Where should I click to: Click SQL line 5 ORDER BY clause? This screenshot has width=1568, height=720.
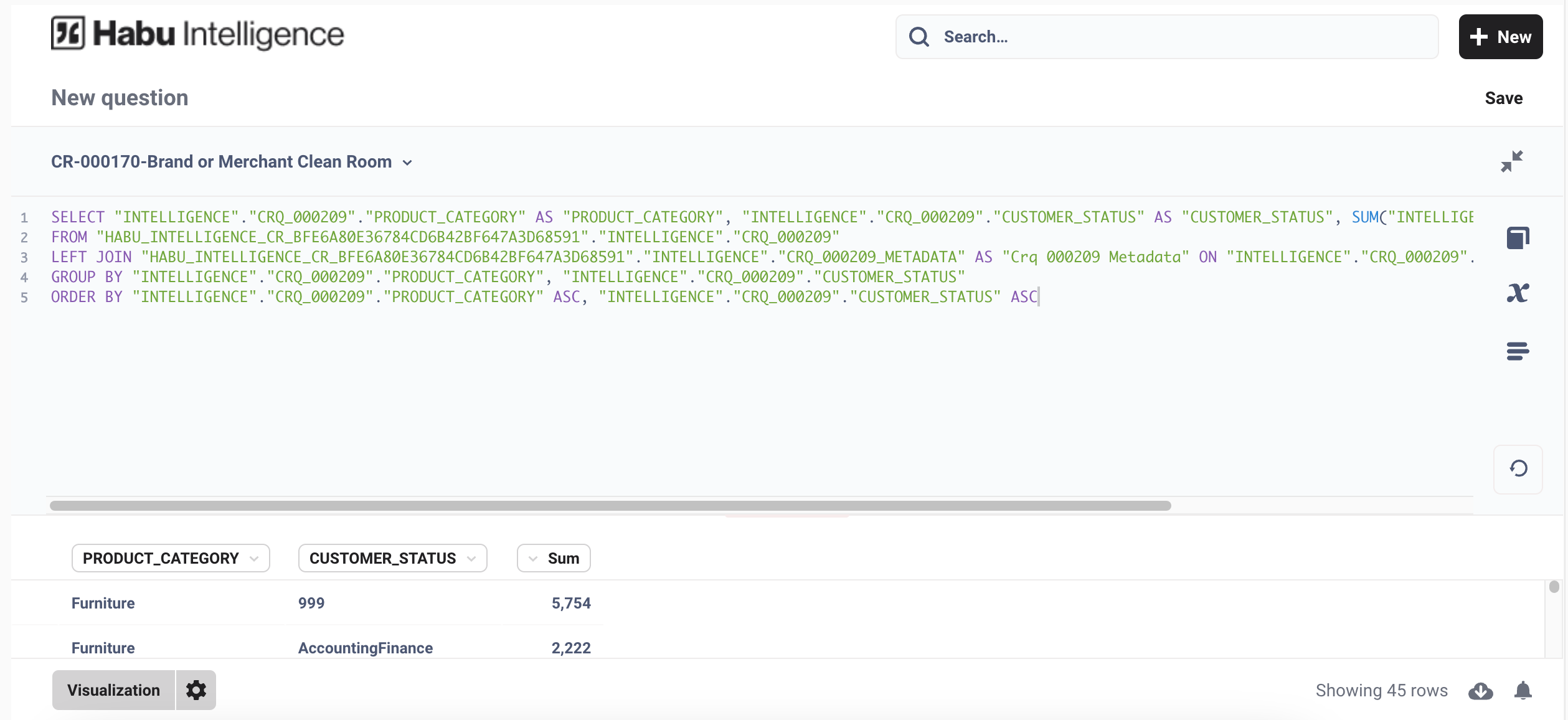(545, 296)
